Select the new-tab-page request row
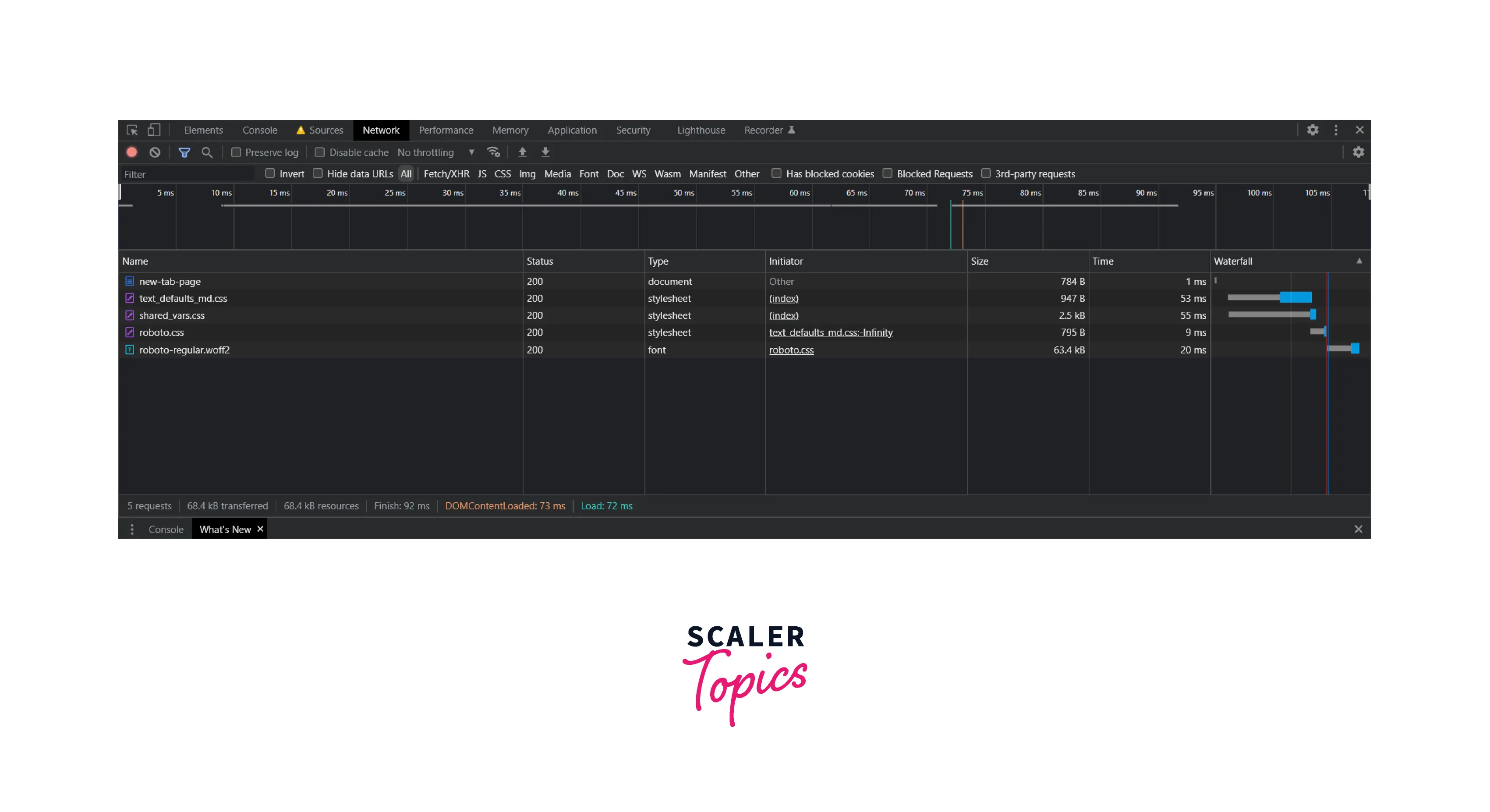The image size is (1490, 812). [x=744, y=281]
